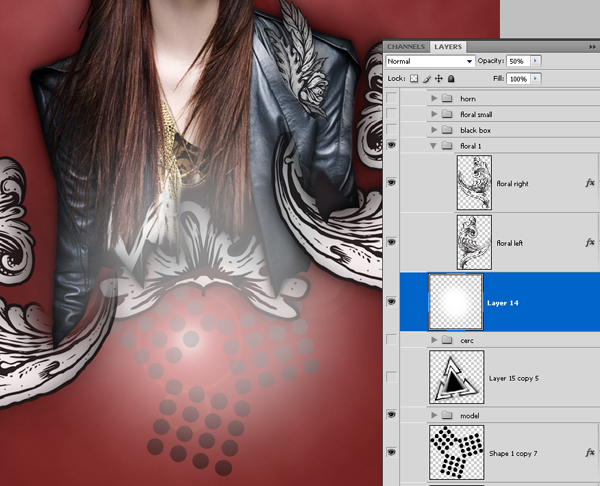Expand the floral small group

click(x=434, y=114)
